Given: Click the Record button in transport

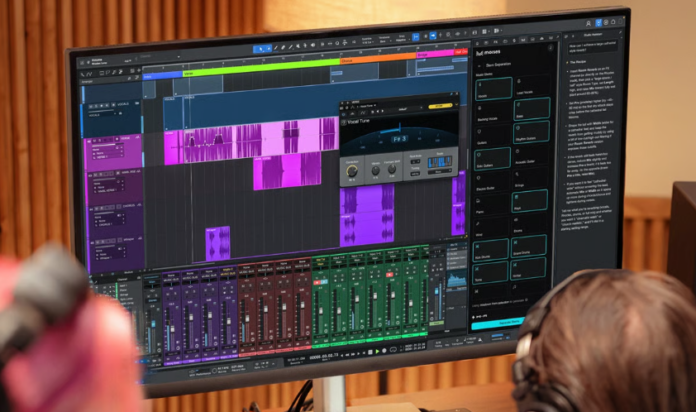Looking at the screenshot, I should pos(384,351).
